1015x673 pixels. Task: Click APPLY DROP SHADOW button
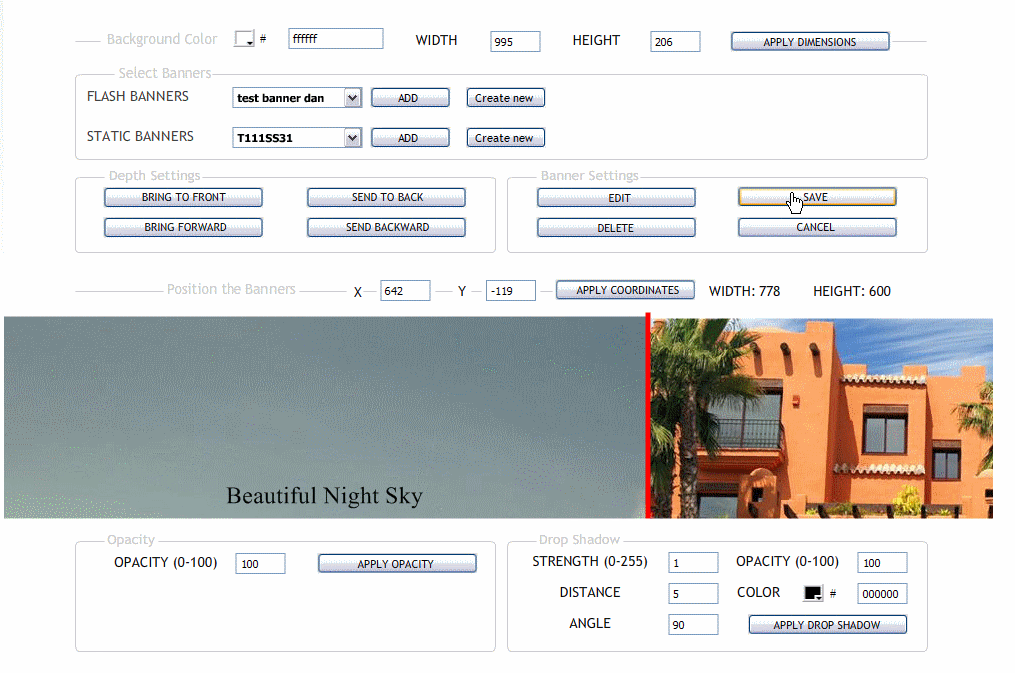pyautogui.click(x=828, y=624)
